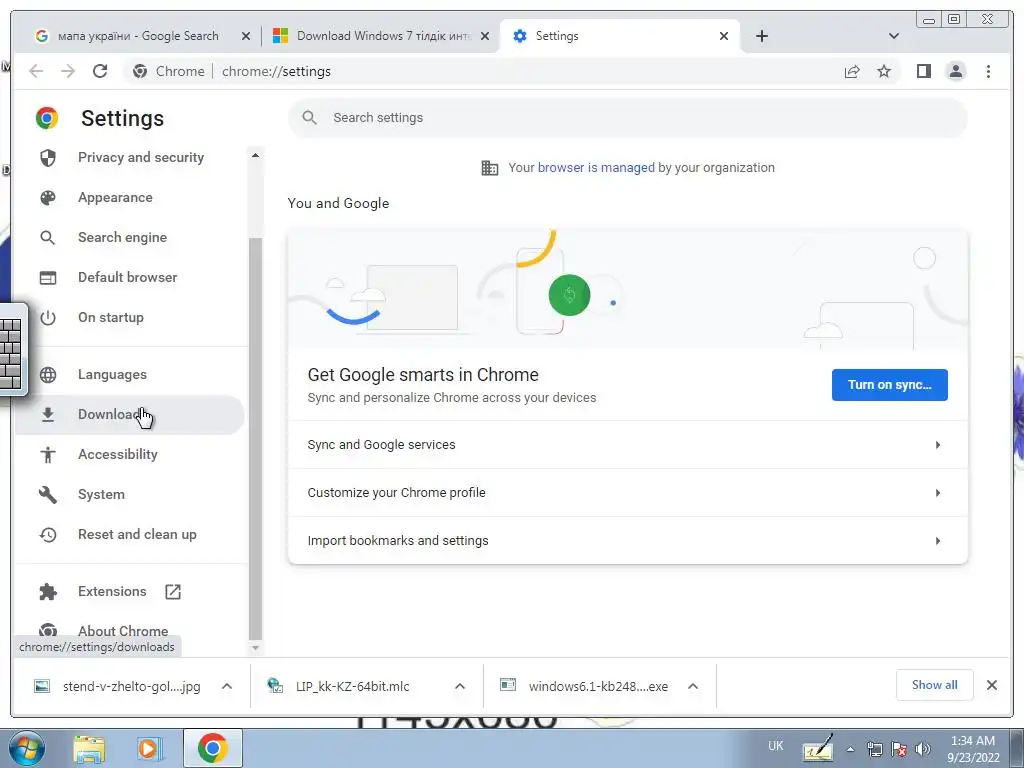This screenshot has height=768, width=1024.
Task: Go to Search engine settings
Action: pos(122,237)
